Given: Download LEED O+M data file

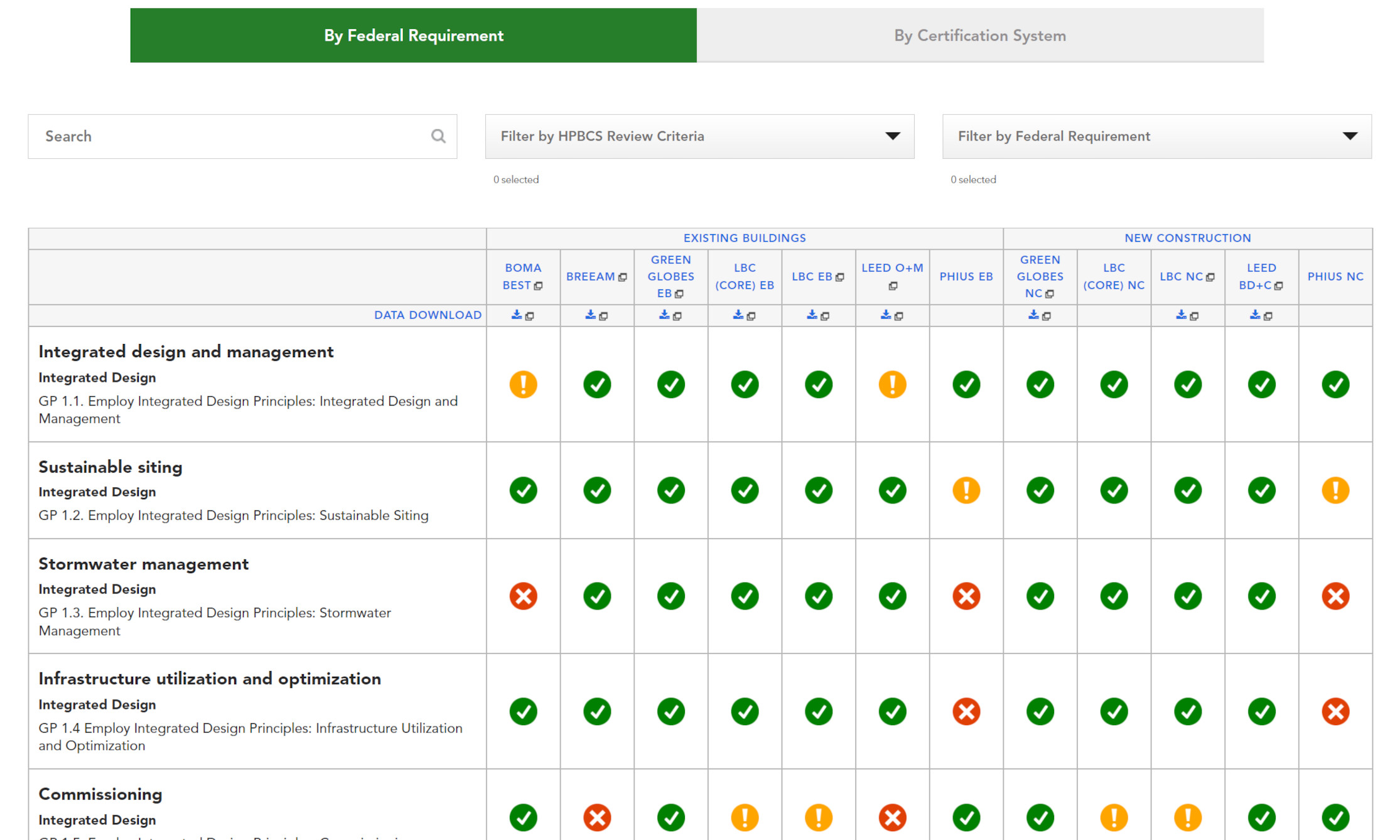Looking at the screenshot, I should click(886, 315).
